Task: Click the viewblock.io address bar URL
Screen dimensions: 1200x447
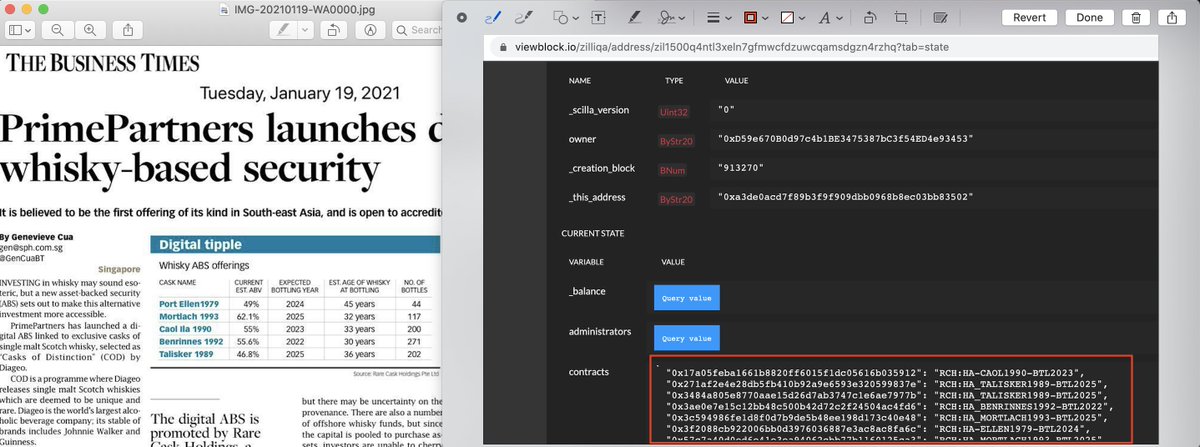Action: [x=729, y=47]
